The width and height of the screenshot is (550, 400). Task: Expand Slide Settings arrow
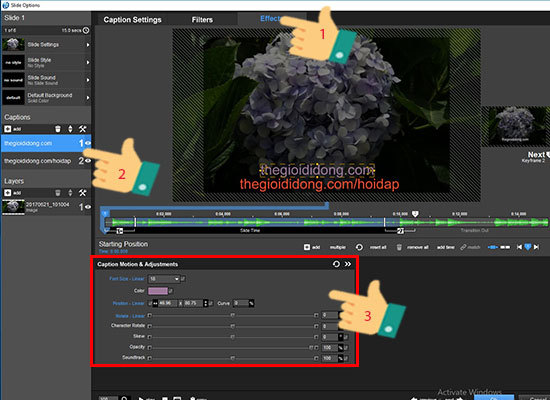coord(88,45)
